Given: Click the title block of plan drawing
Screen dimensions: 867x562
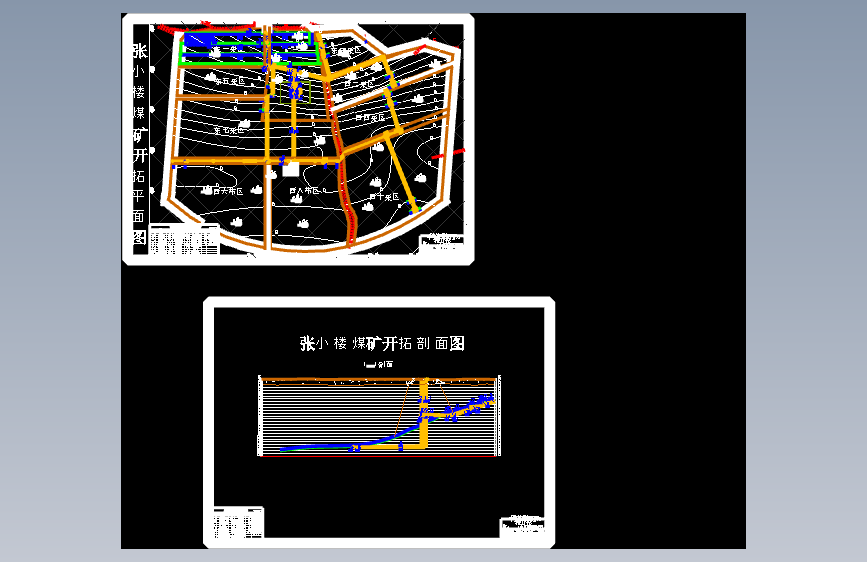Looking at the screenshot, I should [441, 242].
